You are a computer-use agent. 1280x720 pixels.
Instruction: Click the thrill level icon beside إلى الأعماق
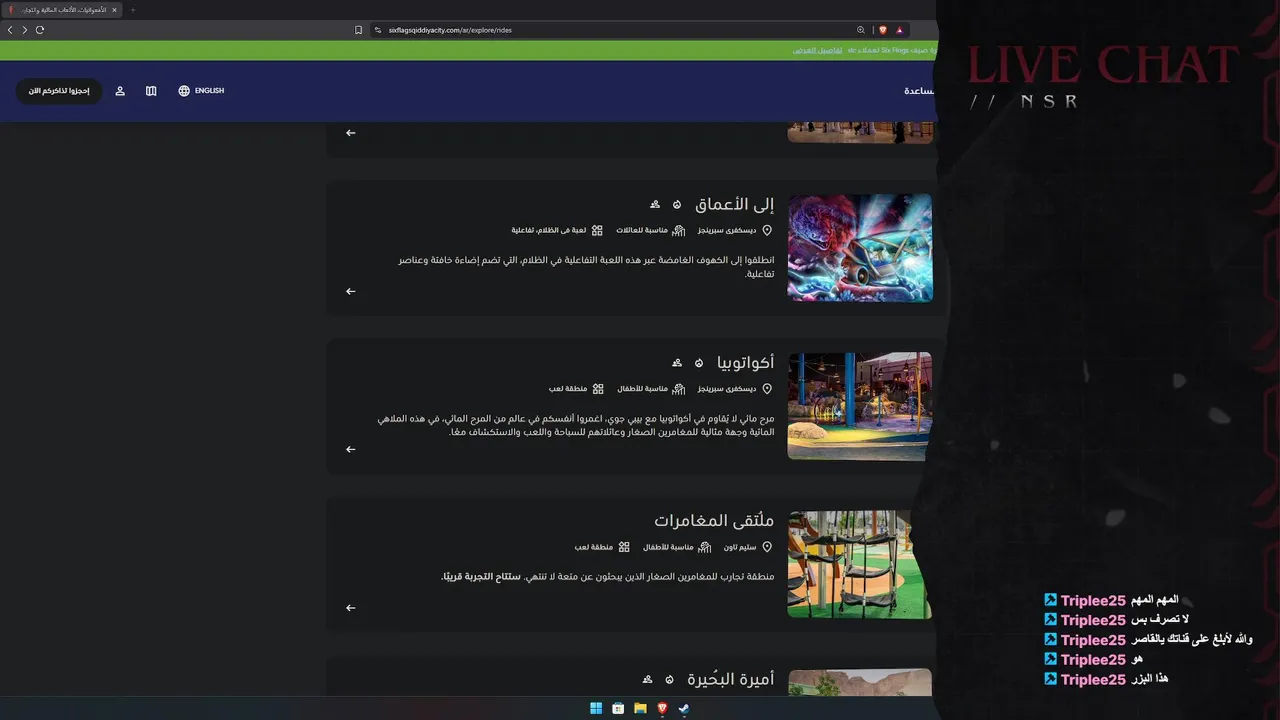point(677,204)
